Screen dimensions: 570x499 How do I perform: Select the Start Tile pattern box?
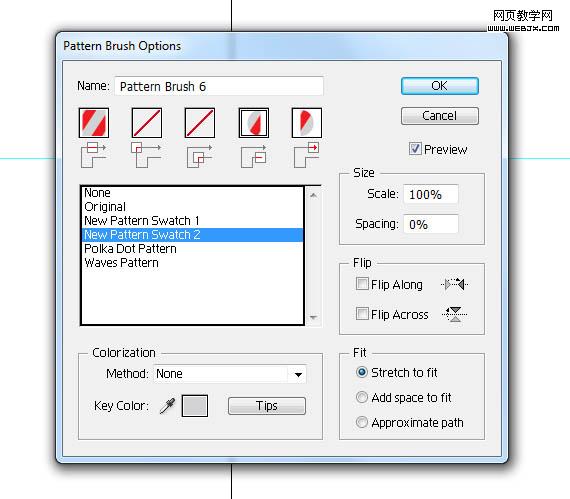[254, 123]
